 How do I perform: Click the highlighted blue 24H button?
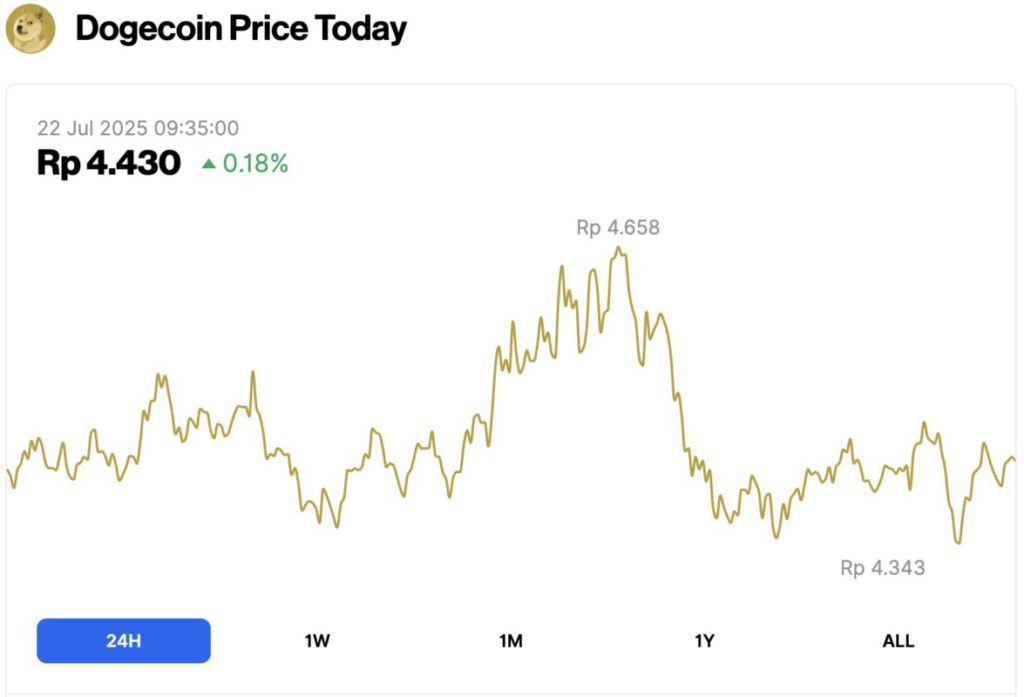pyautogui.click(x=122, y=640)
